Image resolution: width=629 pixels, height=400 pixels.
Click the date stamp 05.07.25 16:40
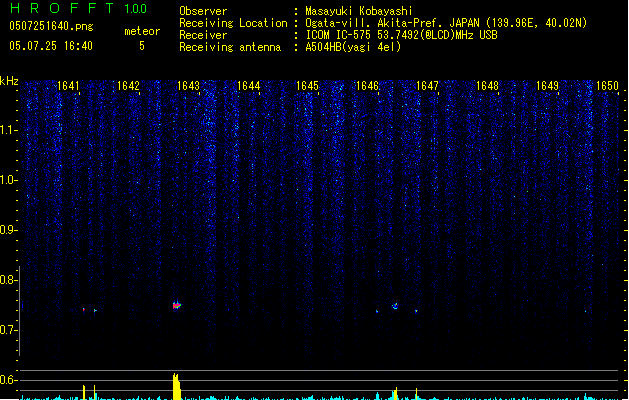click(51, 46)
